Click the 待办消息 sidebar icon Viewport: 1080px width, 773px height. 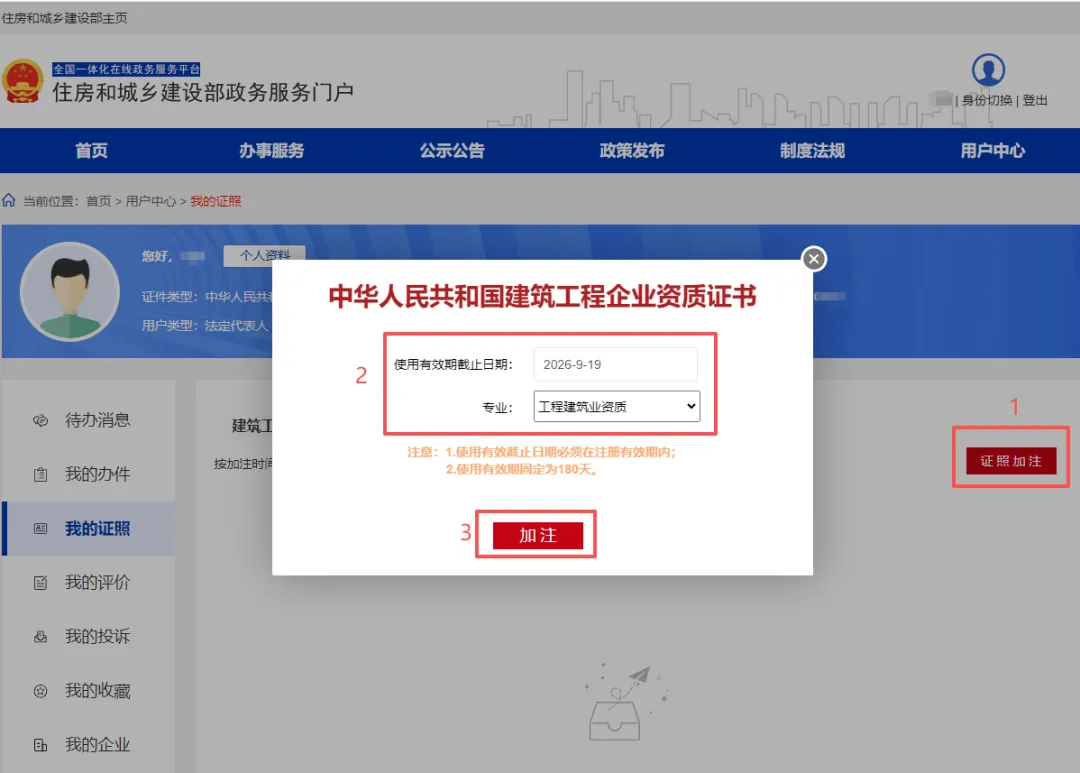(x=41, y=420)
